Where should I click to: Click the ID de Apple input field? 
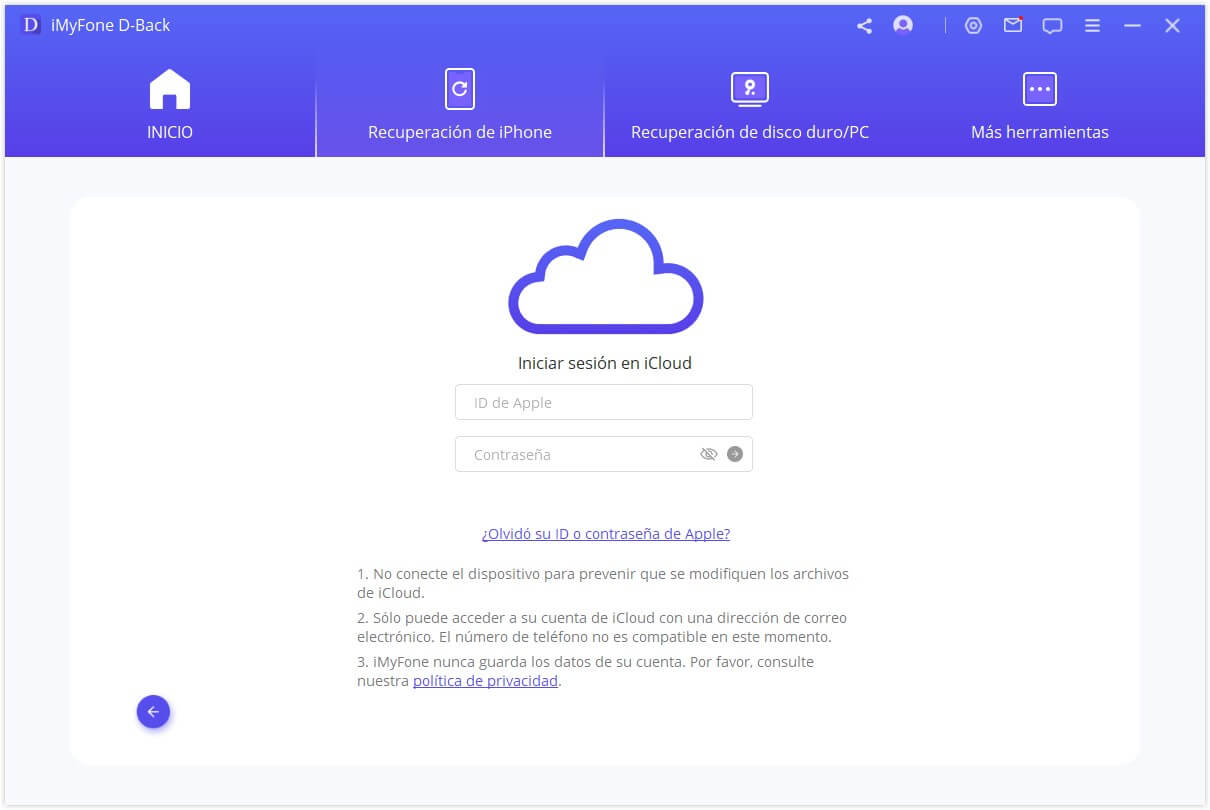click(604, 401)
